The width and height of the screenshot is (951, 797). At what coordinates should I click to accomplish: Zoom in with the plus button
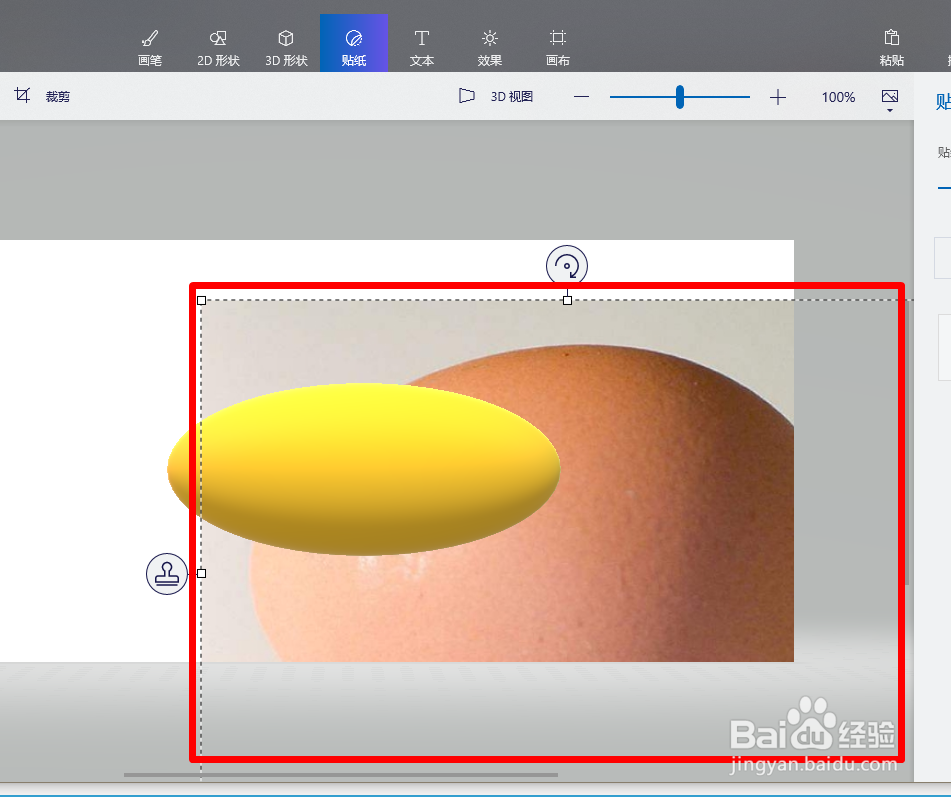pyautogui.click(x=778, y=96)
